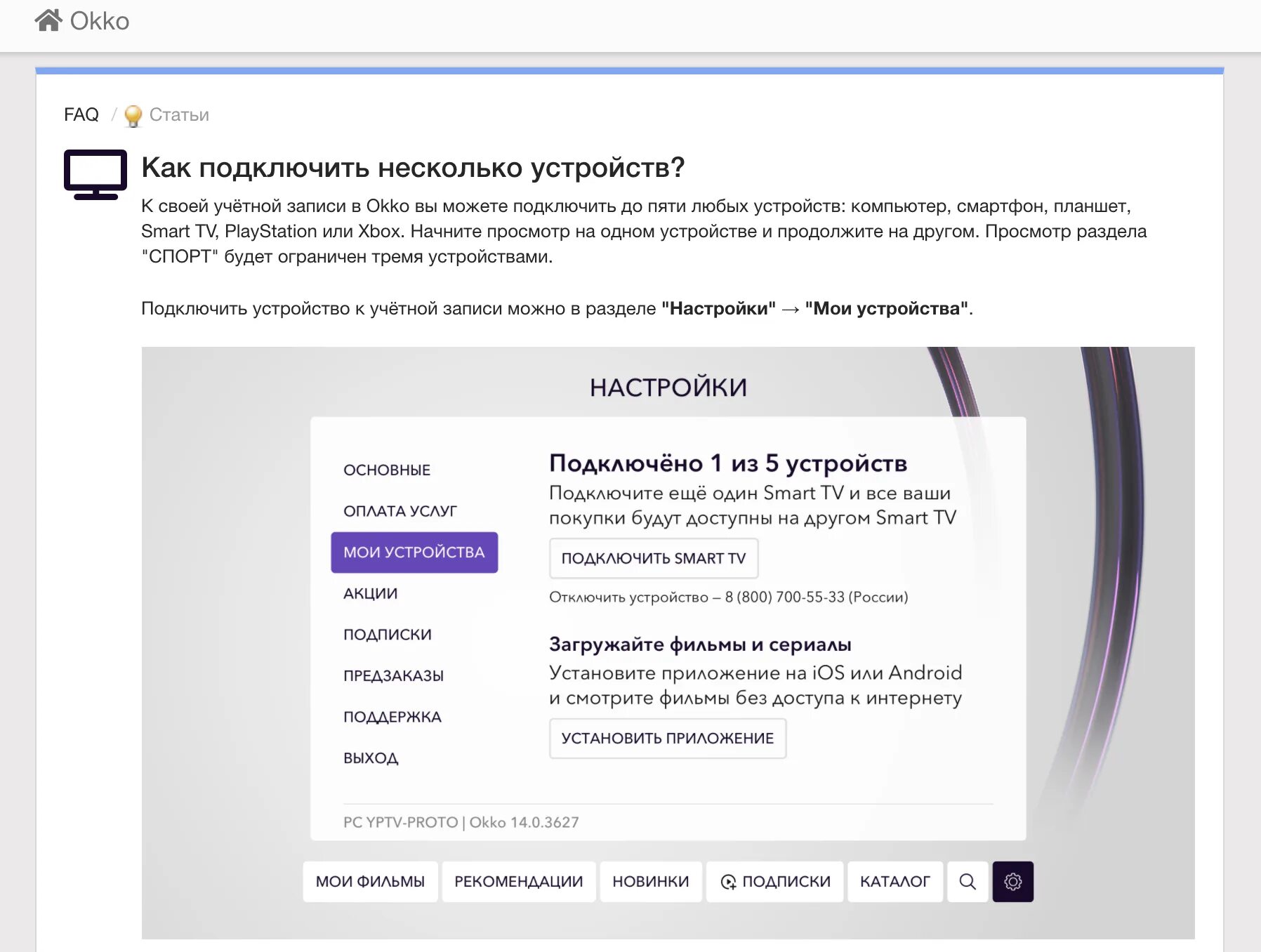Screen dimensions: 1261x952
Task: Click the monitor icon beside the article title
Action: pos(95,175)
